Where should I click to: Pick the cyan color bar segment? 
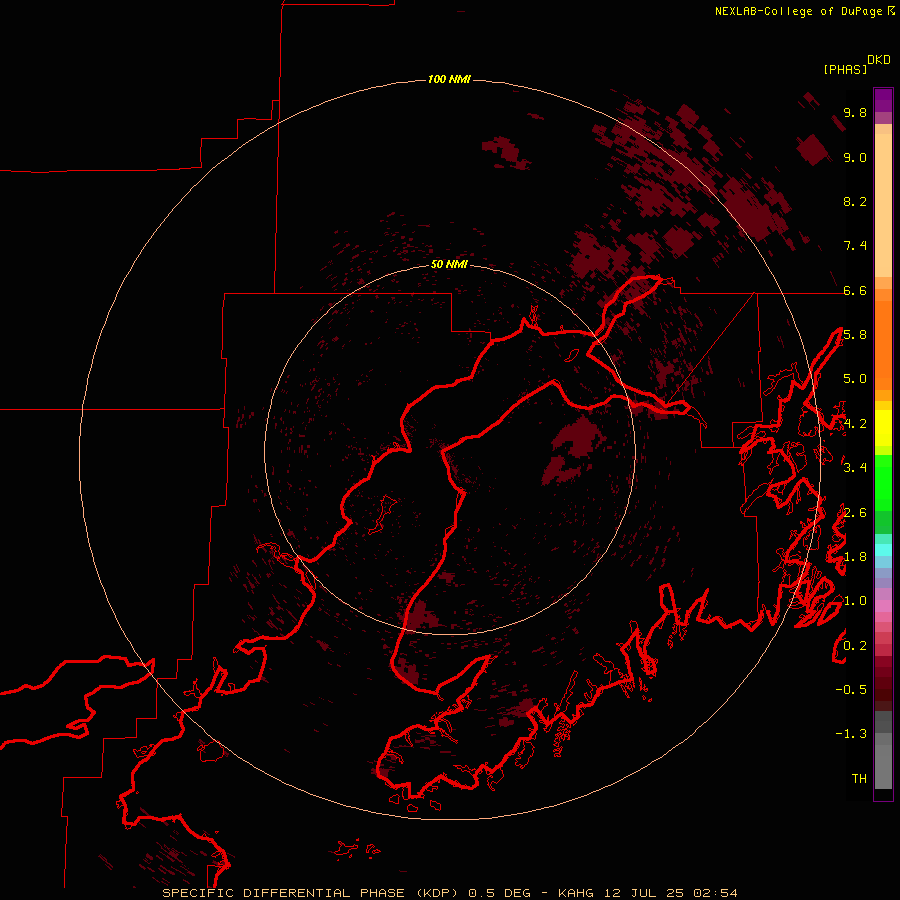coord(883,550)
